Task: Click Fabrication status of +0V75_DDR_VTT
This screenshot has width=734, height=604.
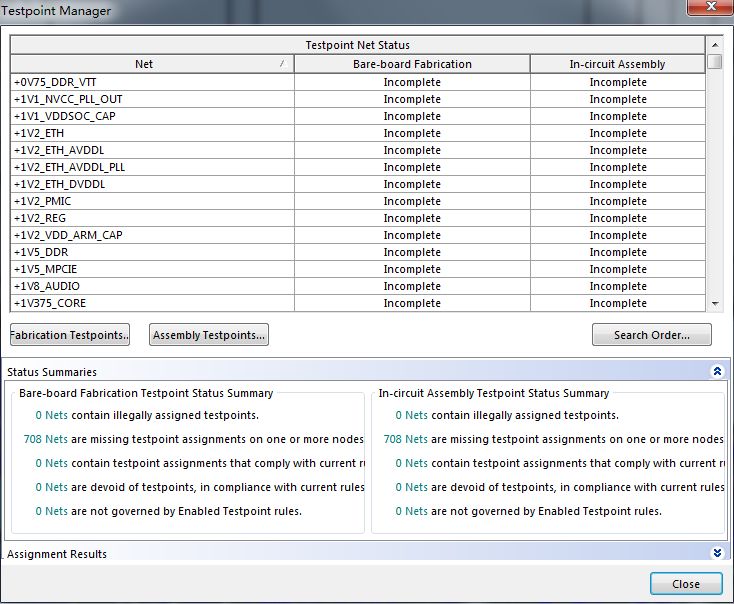Action: (x=412, y=82)
